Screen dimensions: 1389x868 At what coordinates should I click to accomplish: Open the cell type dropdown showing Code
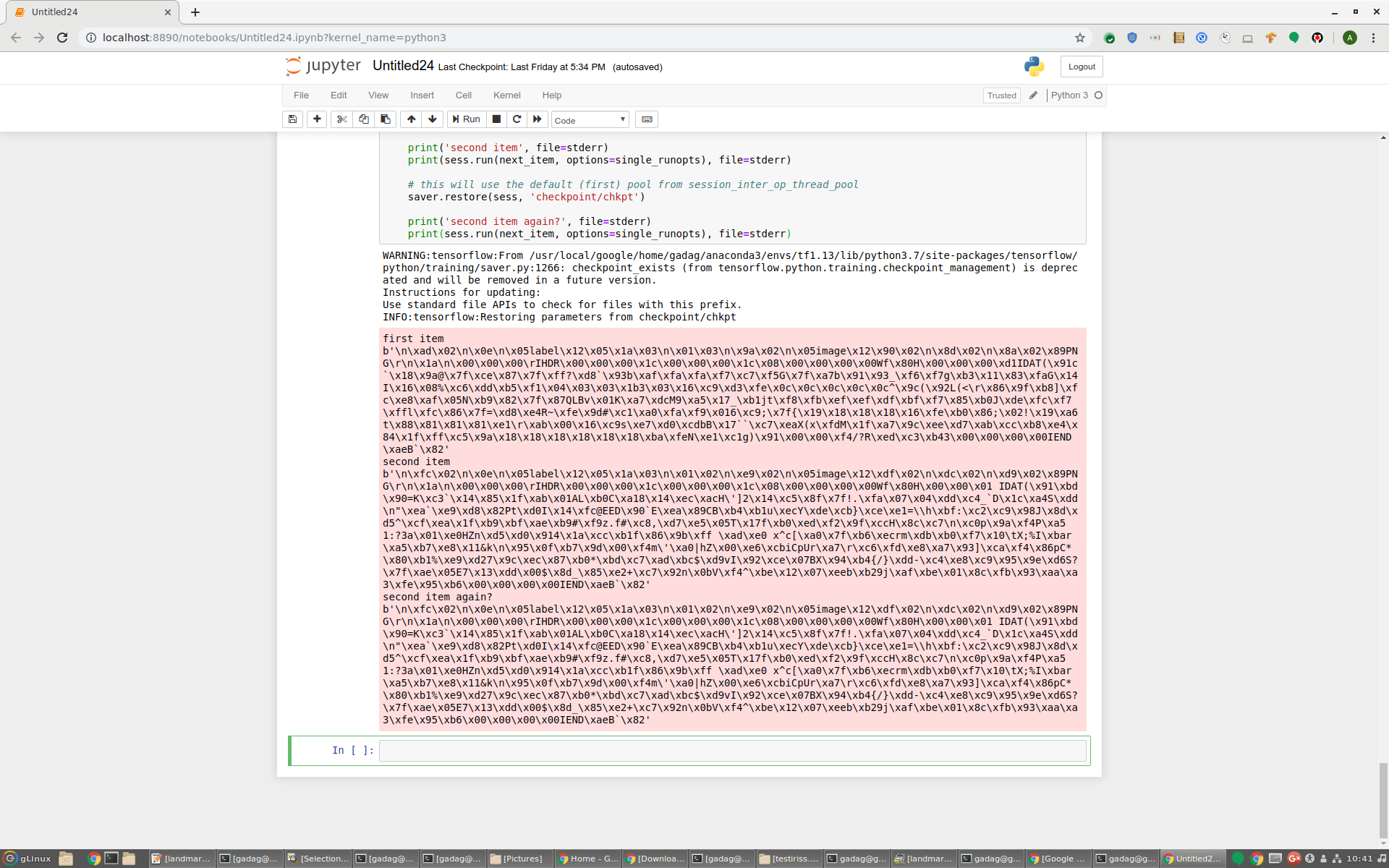coord(589,120)
